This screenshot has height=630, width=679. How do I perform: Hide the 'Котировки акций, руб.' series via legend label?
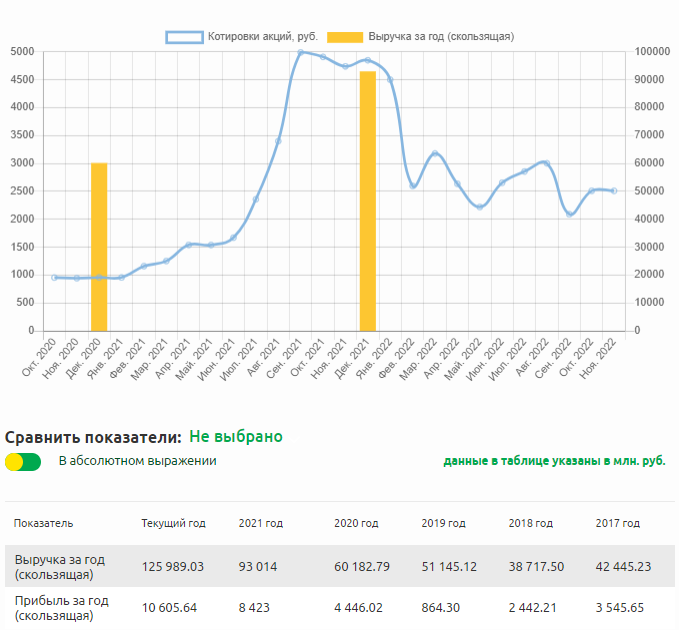[263, 37]
